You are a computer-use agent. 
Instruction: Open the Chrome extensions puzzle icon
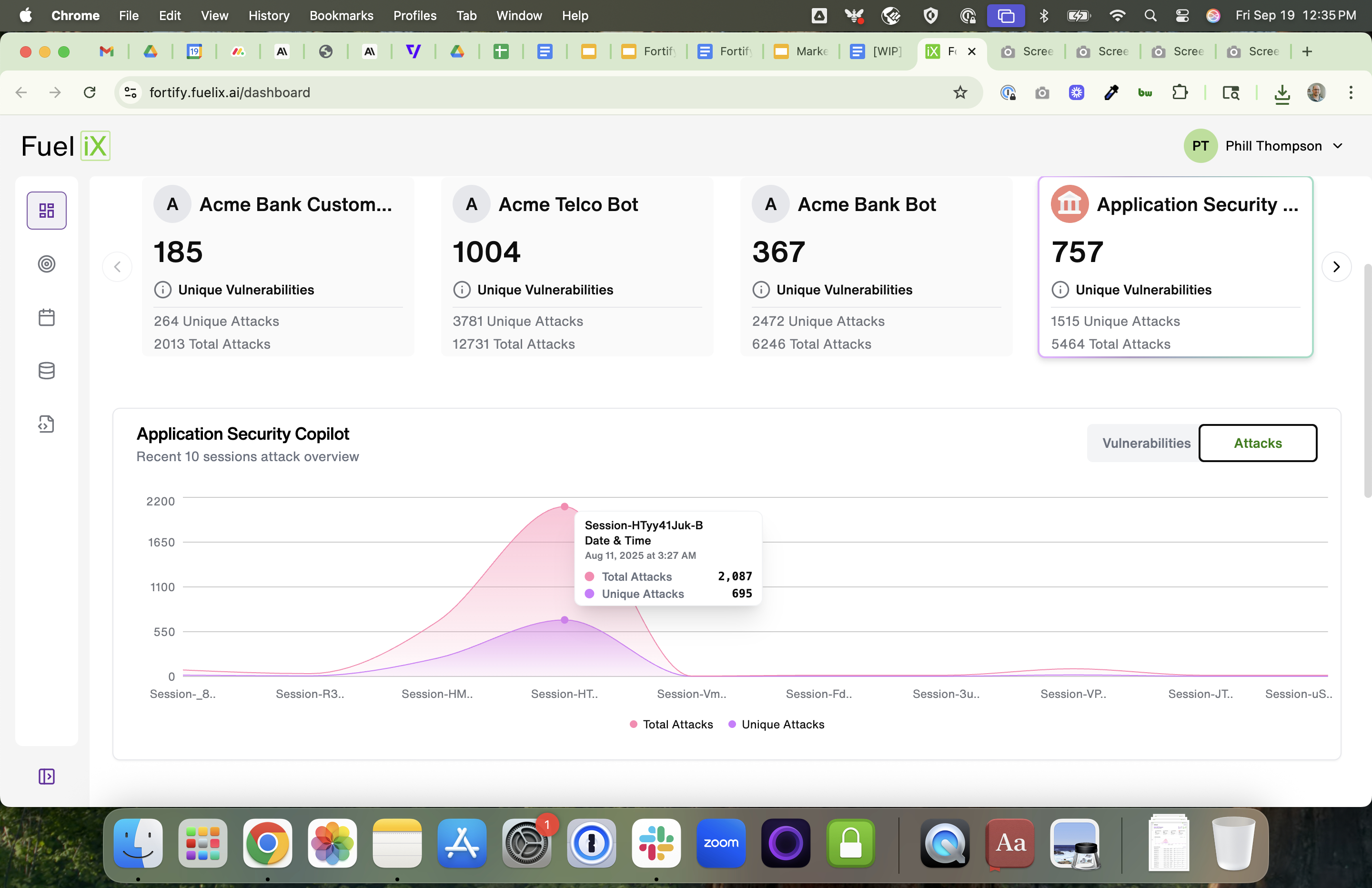coord(1180,92)
